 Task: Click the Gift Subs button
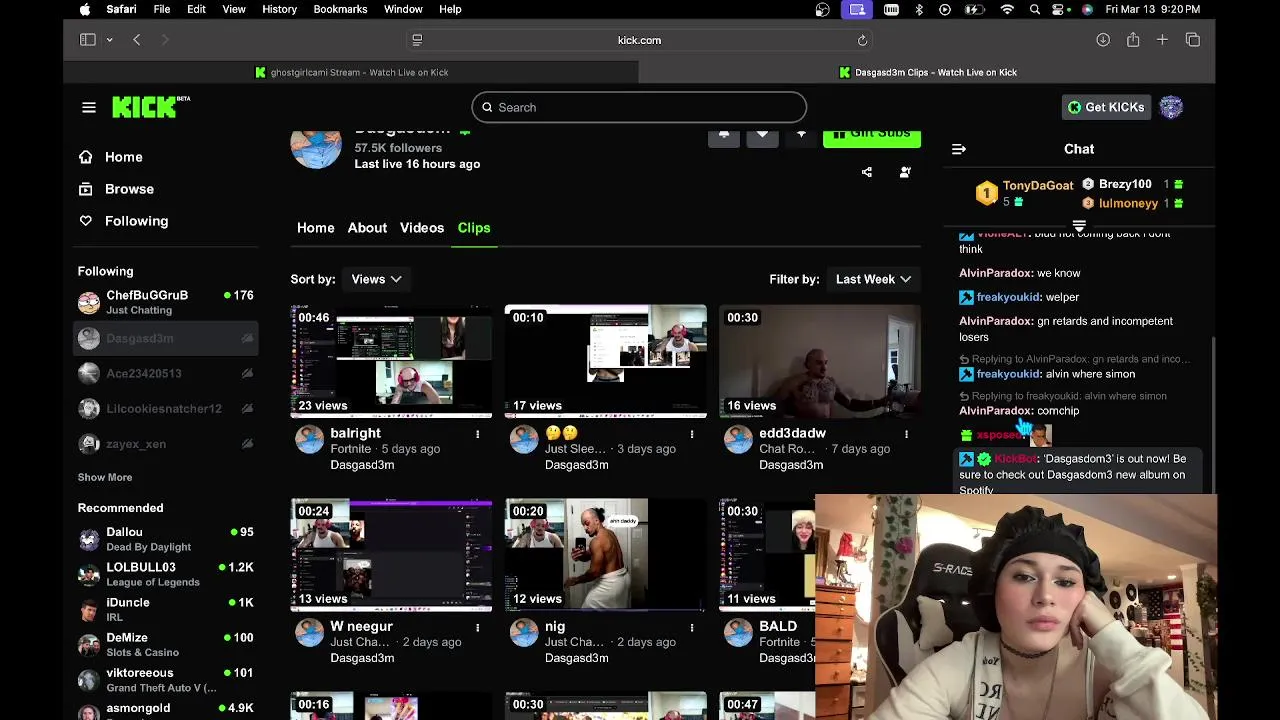(x=872, y=136)
